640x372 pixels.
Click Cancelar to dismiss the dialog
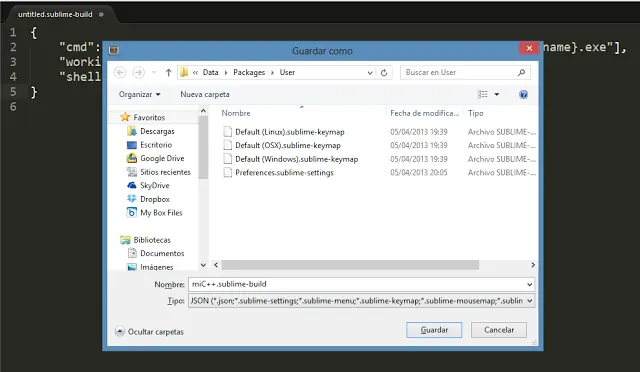[x=499, y=330]
